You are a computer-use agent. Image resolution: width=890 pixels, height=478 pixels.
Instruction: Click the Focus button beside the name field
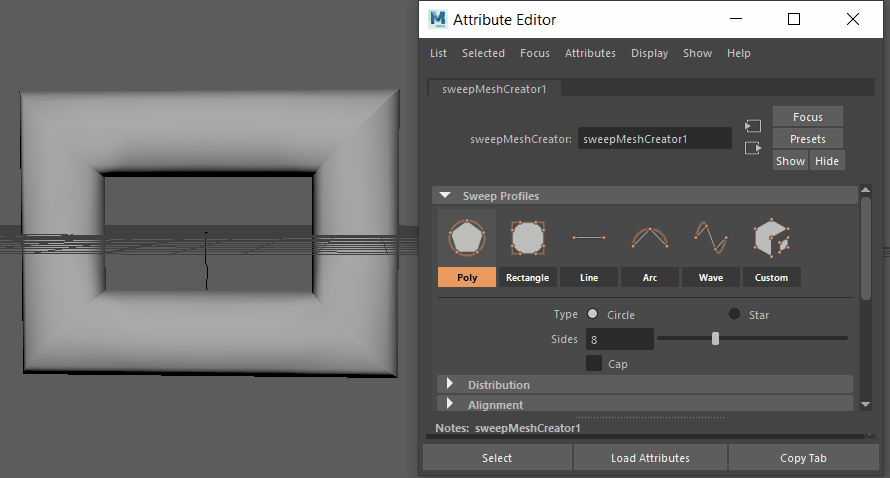(x=808, y=116)
